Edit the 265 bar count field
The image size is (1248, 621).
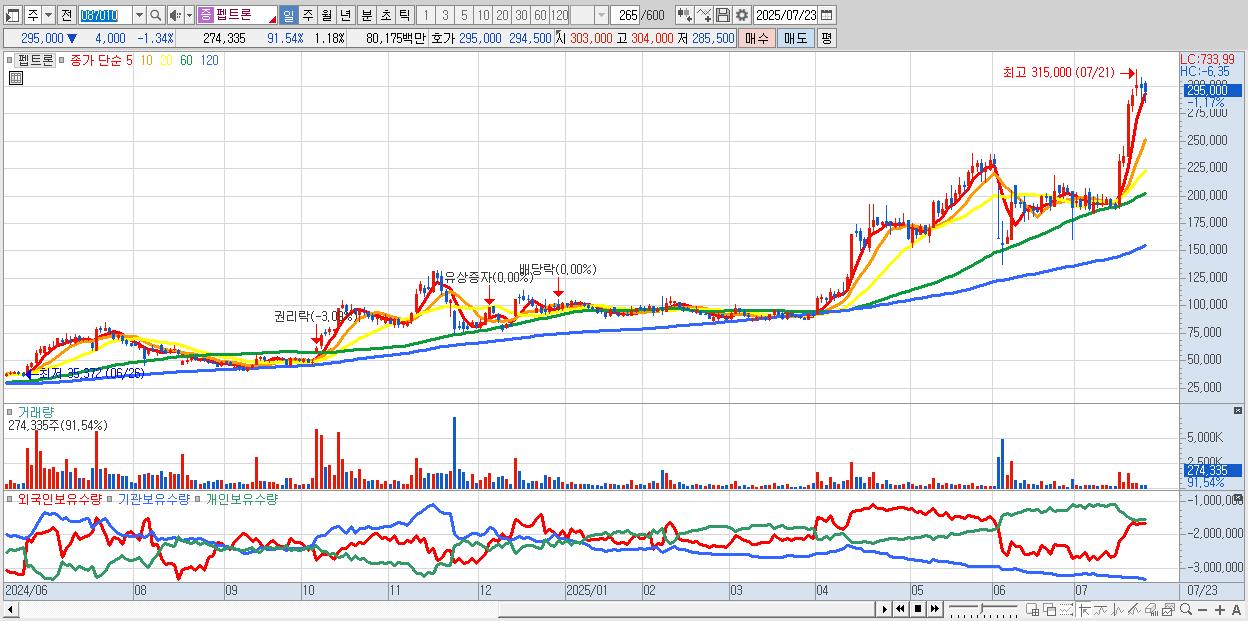(625, 15)
